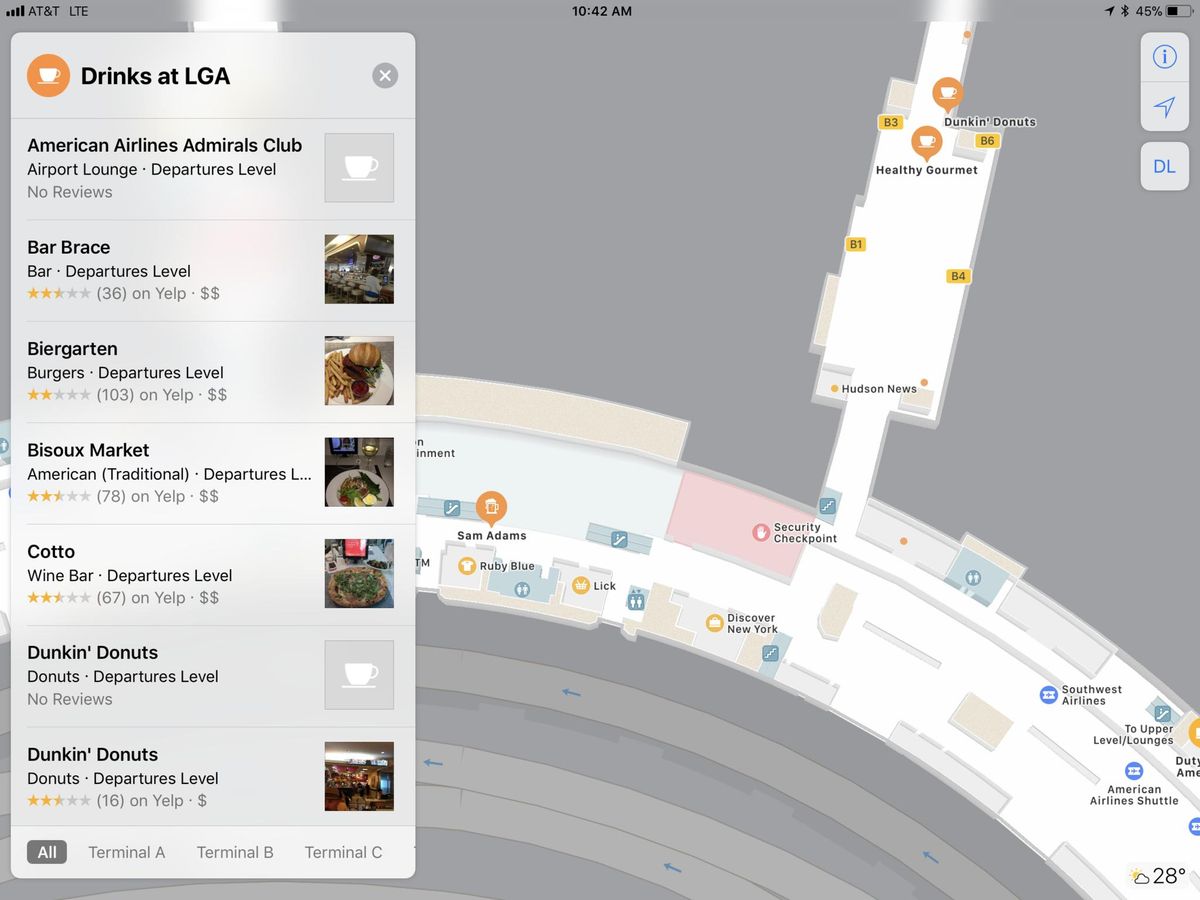The width and height of the screenshot is (1200, 900).
Task: Close the Drinks at LGA panel
Action: pos(385,76)
